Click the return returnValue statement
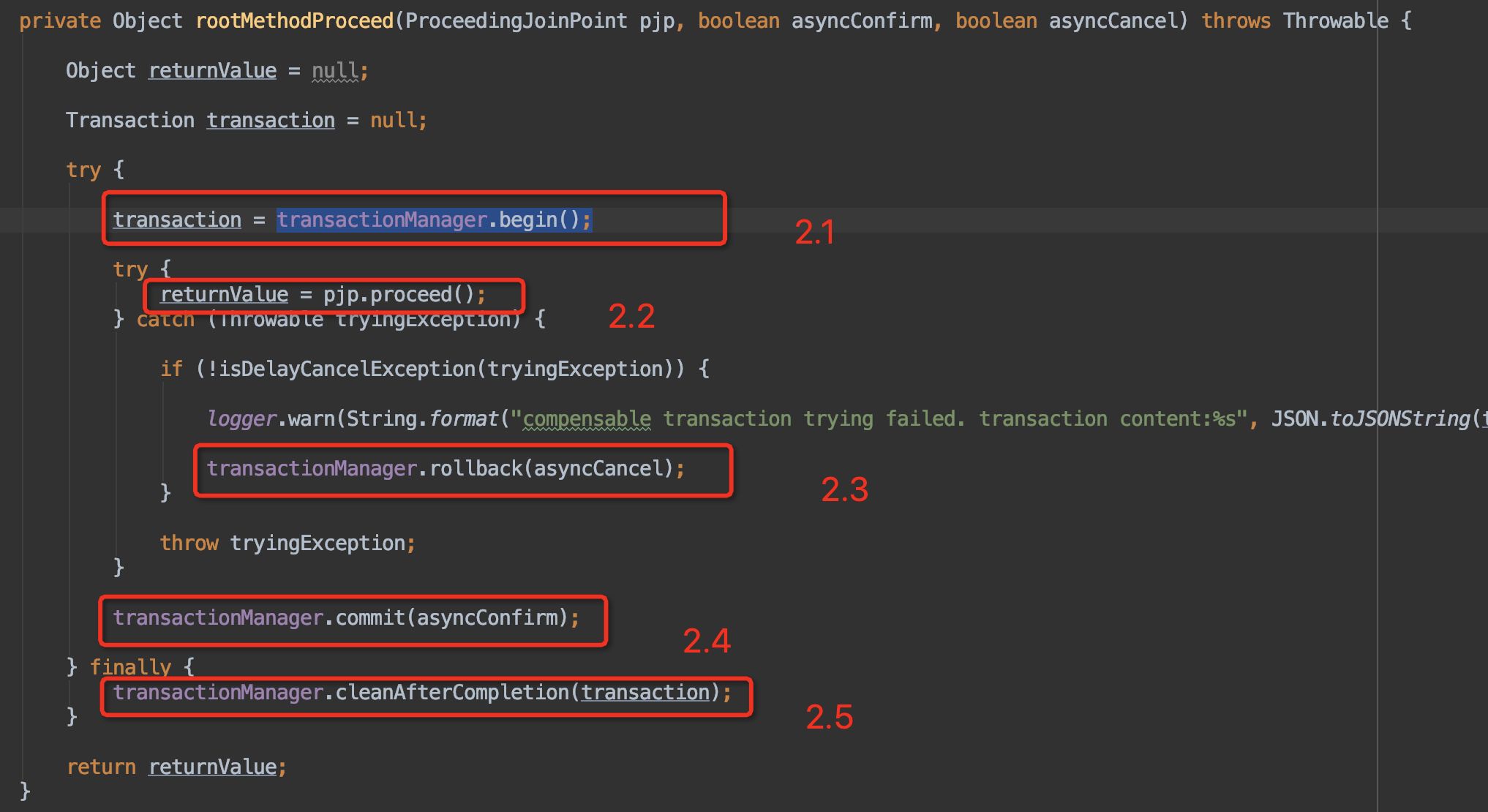Viewport: 1488px width, 812px height. (176, 767)
